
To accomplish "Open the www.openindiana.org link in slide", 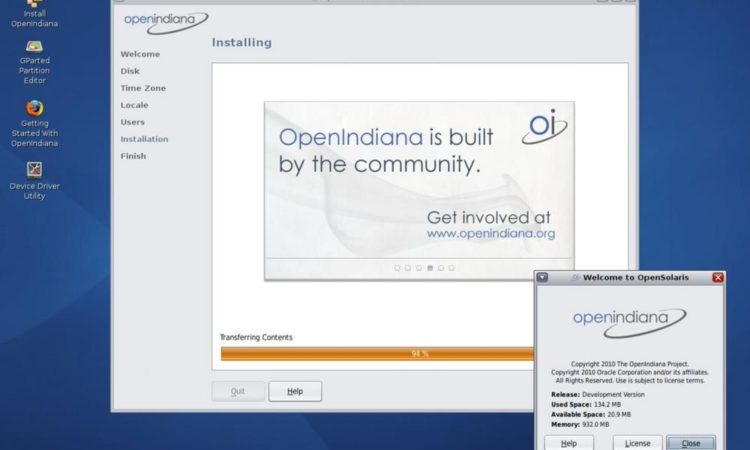I will click(490, 233).
